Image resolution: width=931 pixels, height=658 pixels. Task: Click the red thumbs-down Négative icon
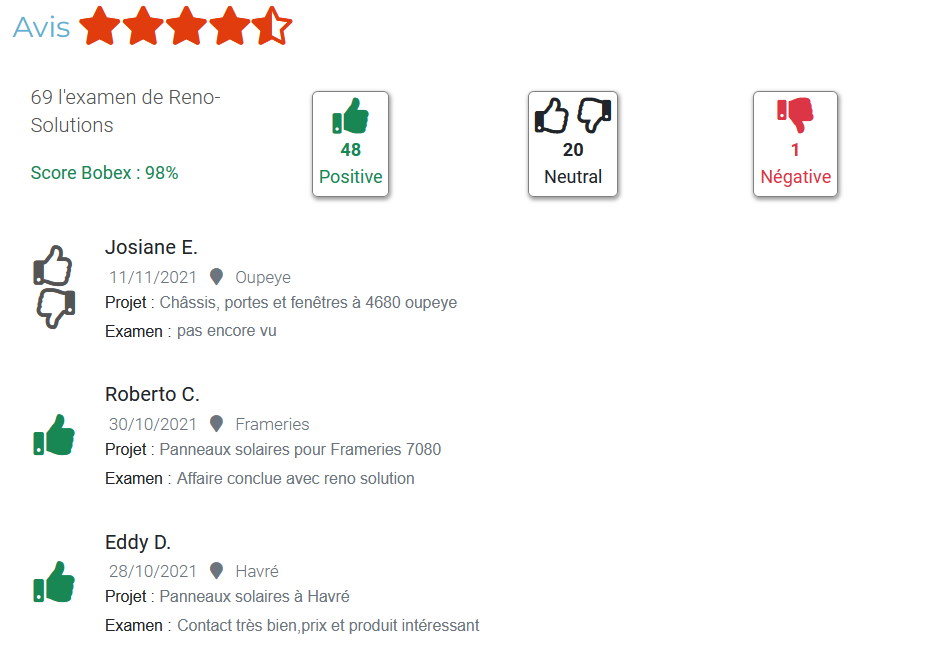795,116
